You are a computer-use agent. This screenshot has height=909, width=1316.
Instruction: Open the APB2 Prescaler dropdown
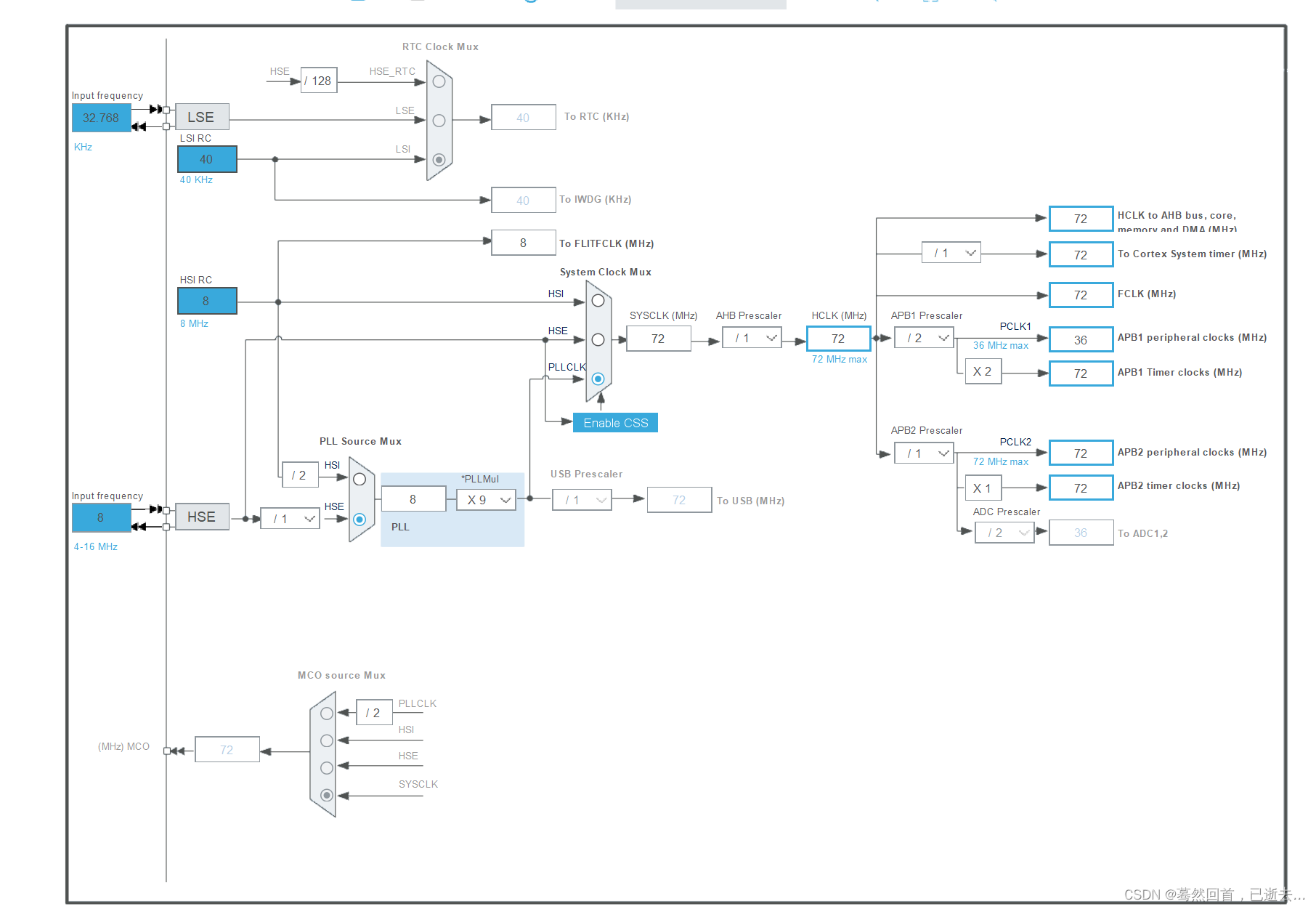click(x=924, y=453)
